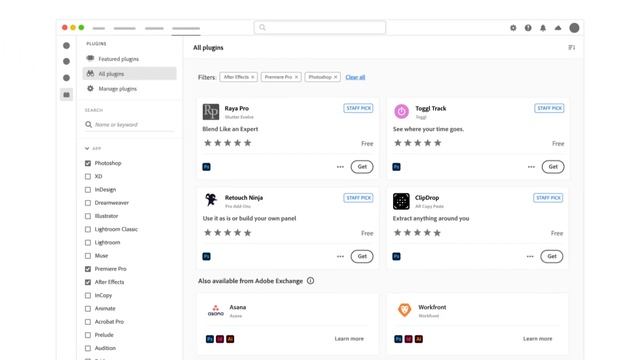The width and height of the screenshot is (640, 360).
Task: Click the InDesign badge on Asana card
Action: 220,339
